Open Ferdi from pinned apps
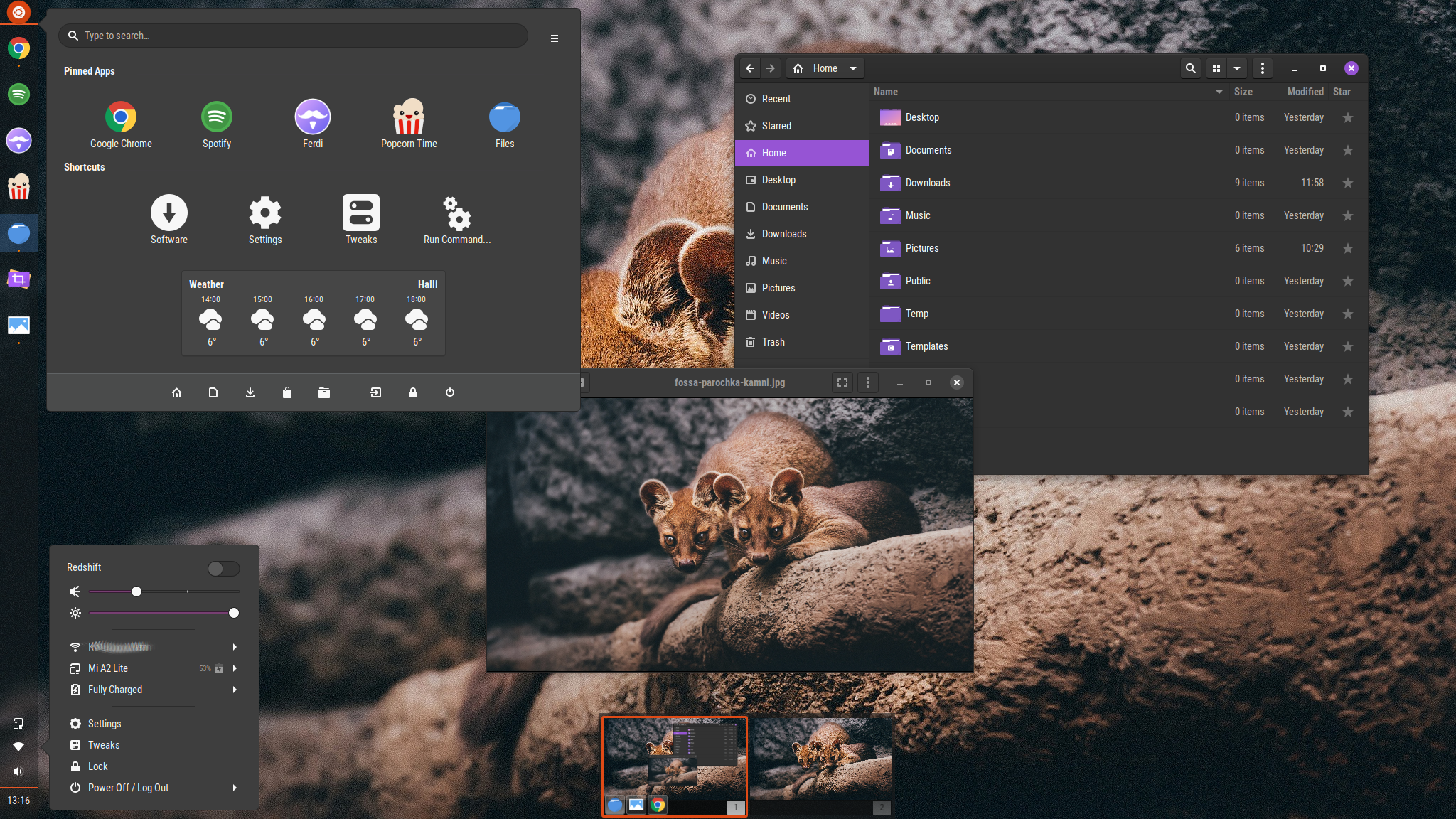Image resolution: width=1456 pixels, height=819 pixels. pos(313,117)
